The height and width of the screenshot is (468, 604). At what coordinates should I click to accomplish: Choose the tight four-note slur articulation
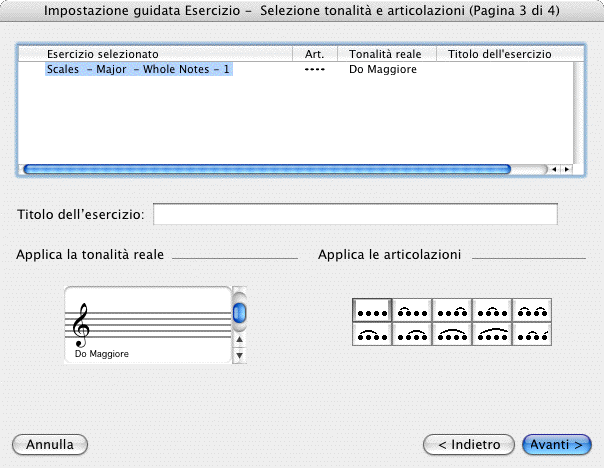(452, 335)
